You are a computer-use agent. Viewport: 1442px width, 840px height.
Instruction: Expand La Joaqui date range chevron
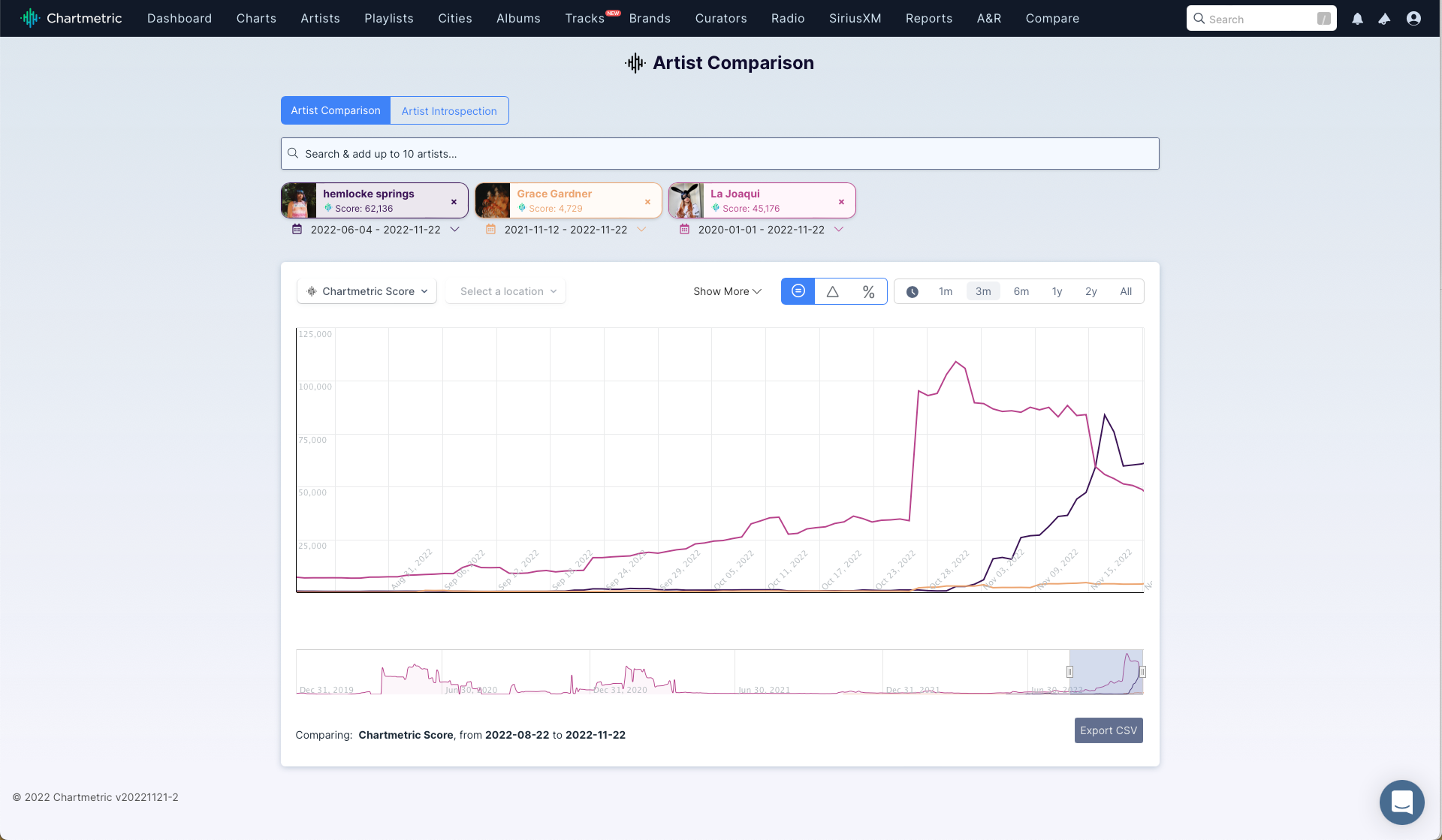click(x=839, y=230)
